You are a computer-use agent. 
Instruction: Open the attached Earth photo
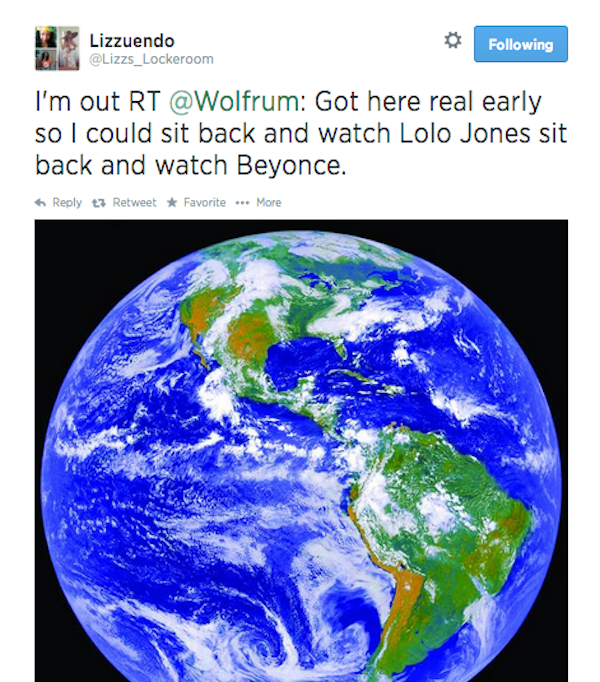301,450
